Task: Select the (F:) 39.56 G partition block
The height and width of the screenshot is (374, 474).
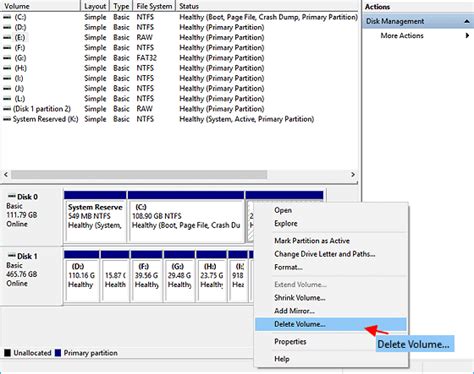Action: [x=147, y=276]
